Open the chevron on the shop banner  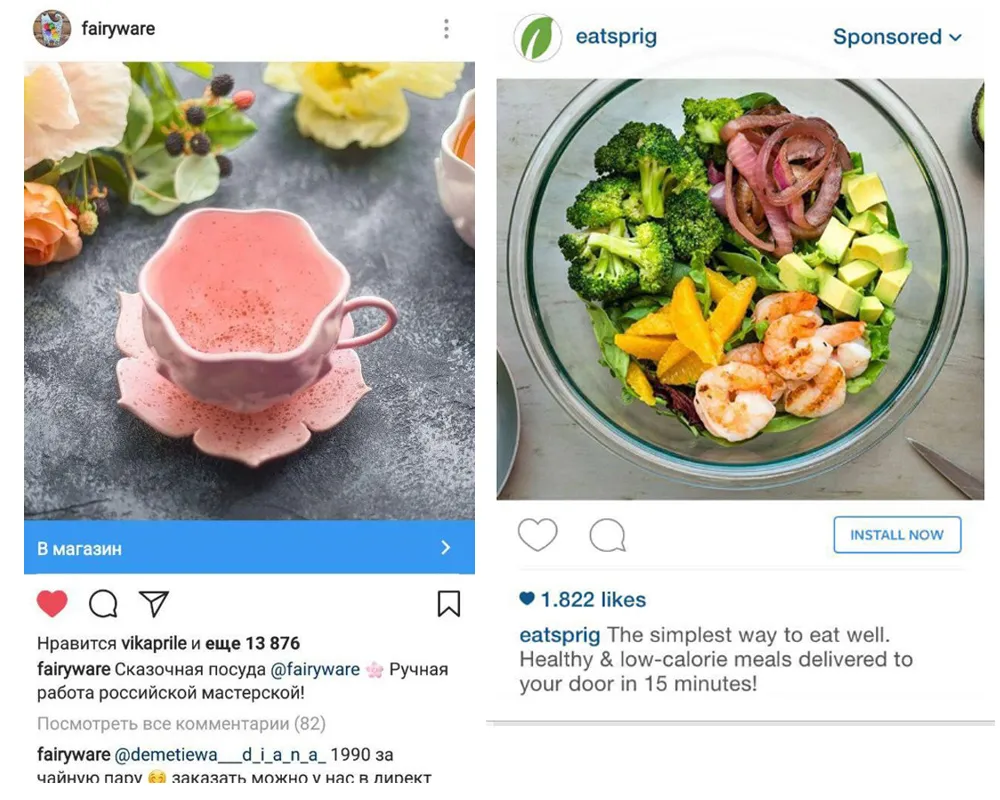(446, 548)
